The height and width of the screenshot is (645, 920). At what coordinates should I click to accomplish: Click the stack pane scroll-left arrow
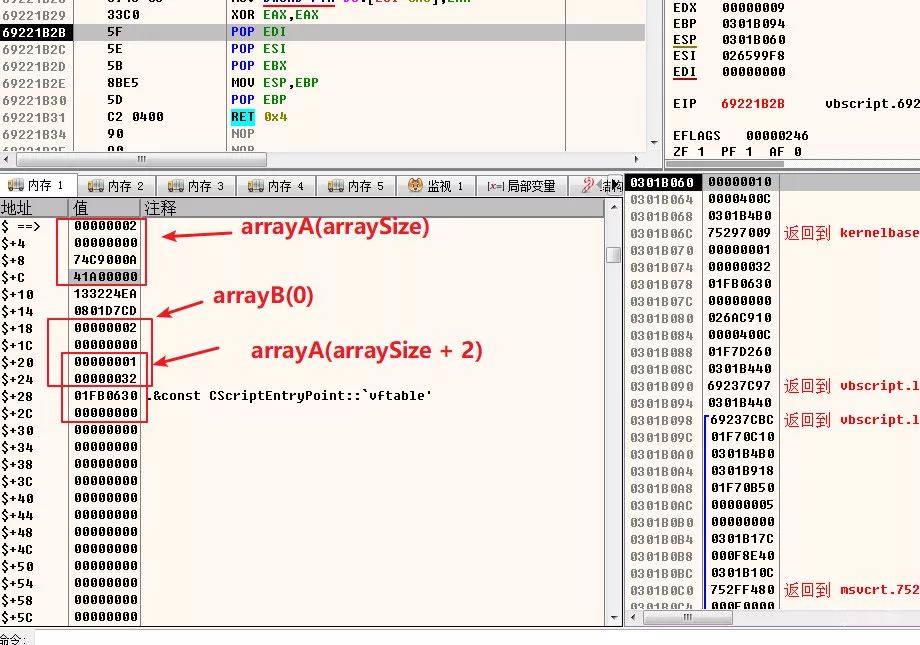pos(633,617)
